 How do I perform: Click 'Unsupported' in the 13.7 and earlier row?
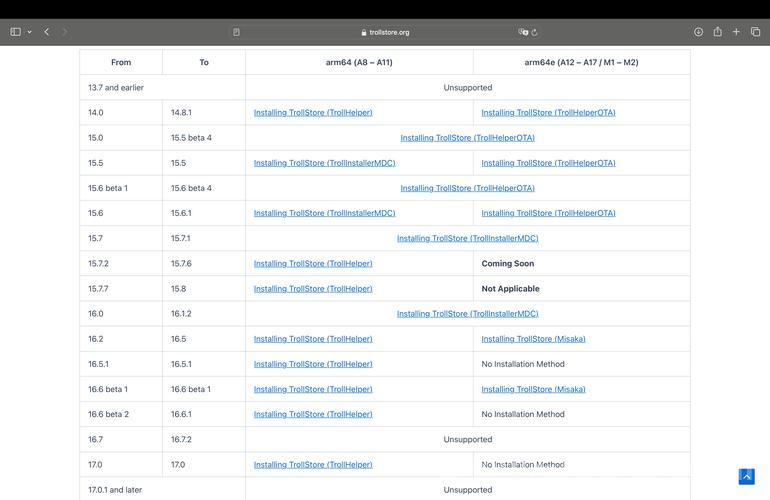468,87
